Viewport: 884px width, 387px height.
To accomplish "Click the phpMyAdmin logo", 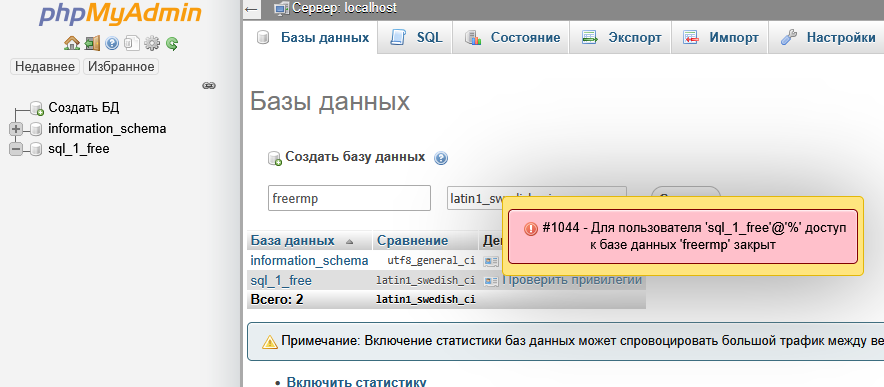I will (x=120, y=15).
